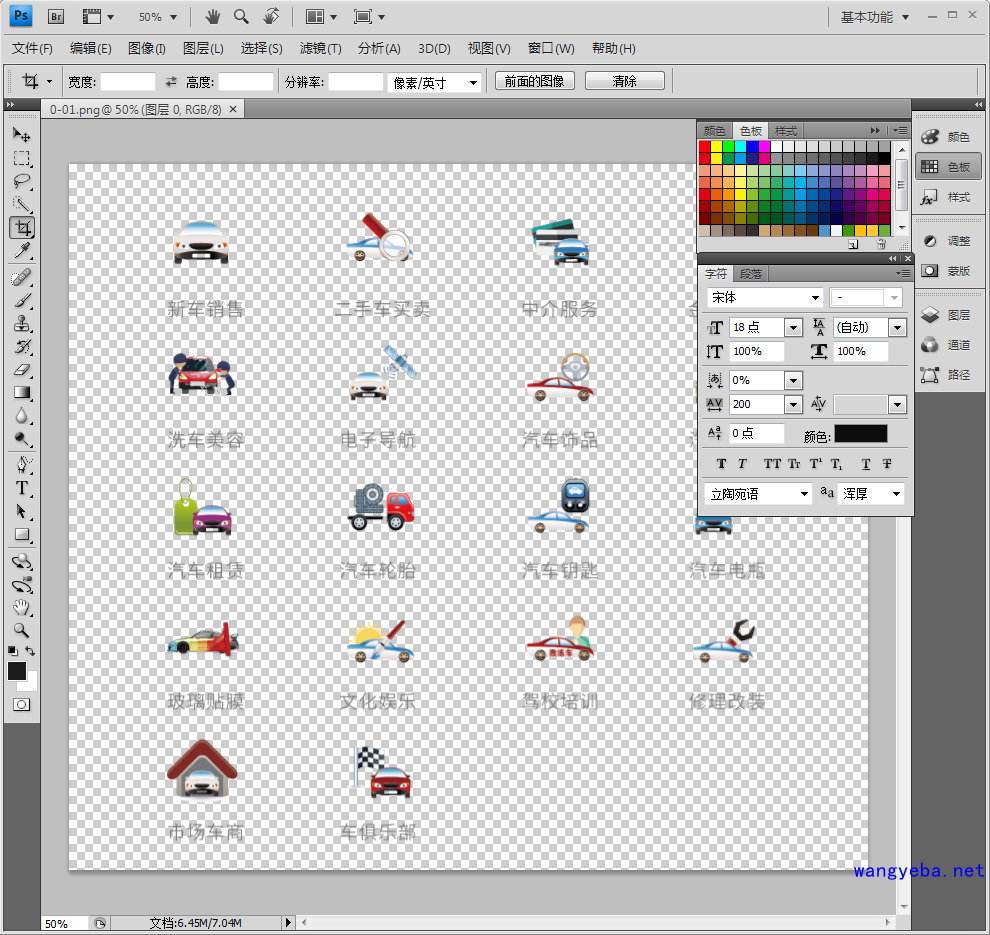Select the Eyedropper tool
Screen dimensions: 990x935
22,251
